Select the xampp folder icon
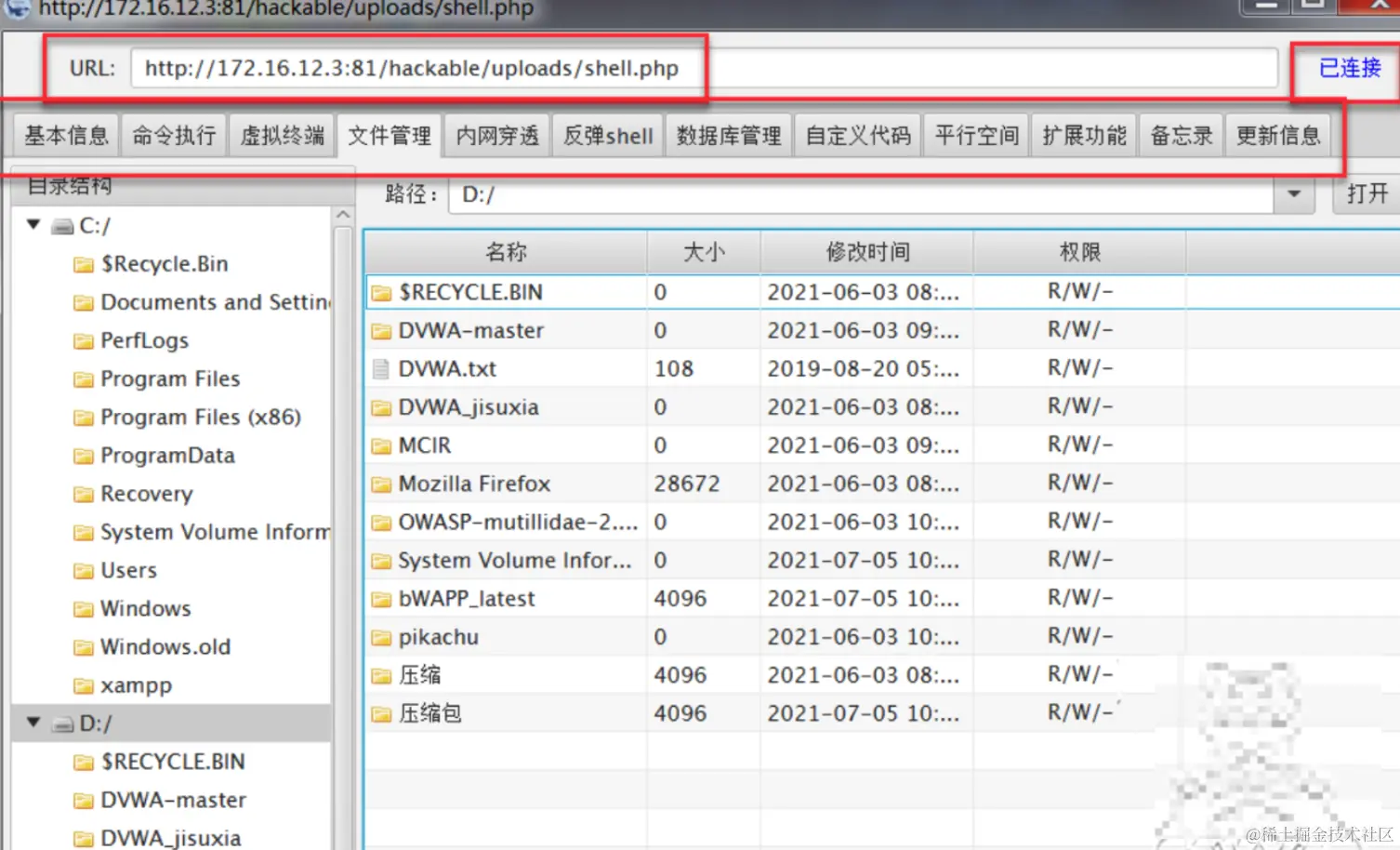The image size is (1400, 850). pyautogui.click(x=84, y=686)
